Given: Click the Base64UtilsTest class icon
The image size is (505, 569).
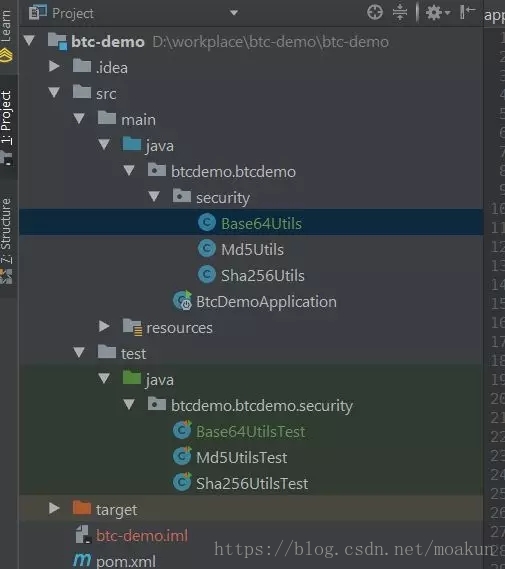Looking at the screenshot, I should click(182, 430).
